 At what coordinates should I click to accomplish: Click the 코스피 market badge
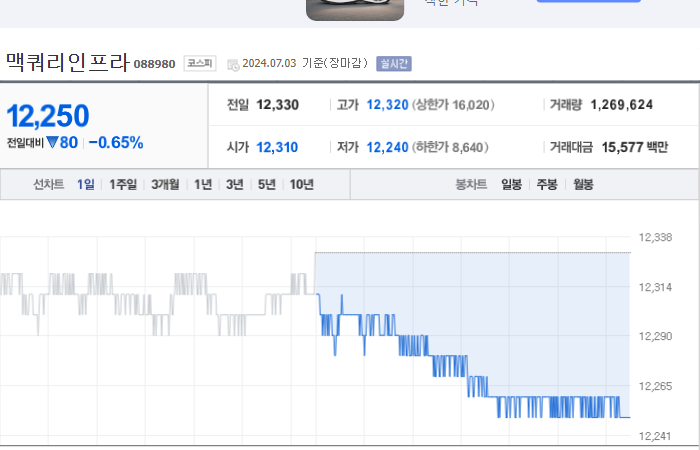coord(200,63)
